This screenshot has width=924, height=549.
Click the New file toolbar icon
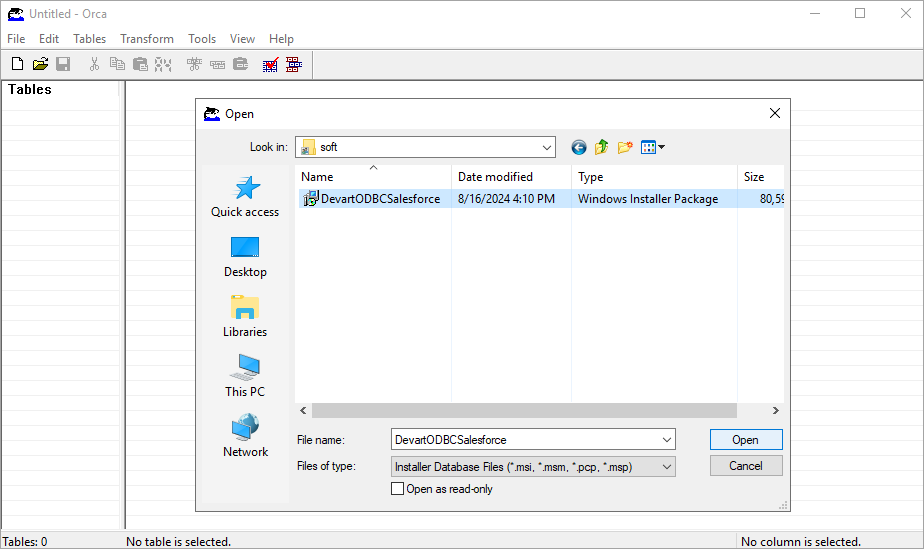point(18,64)
